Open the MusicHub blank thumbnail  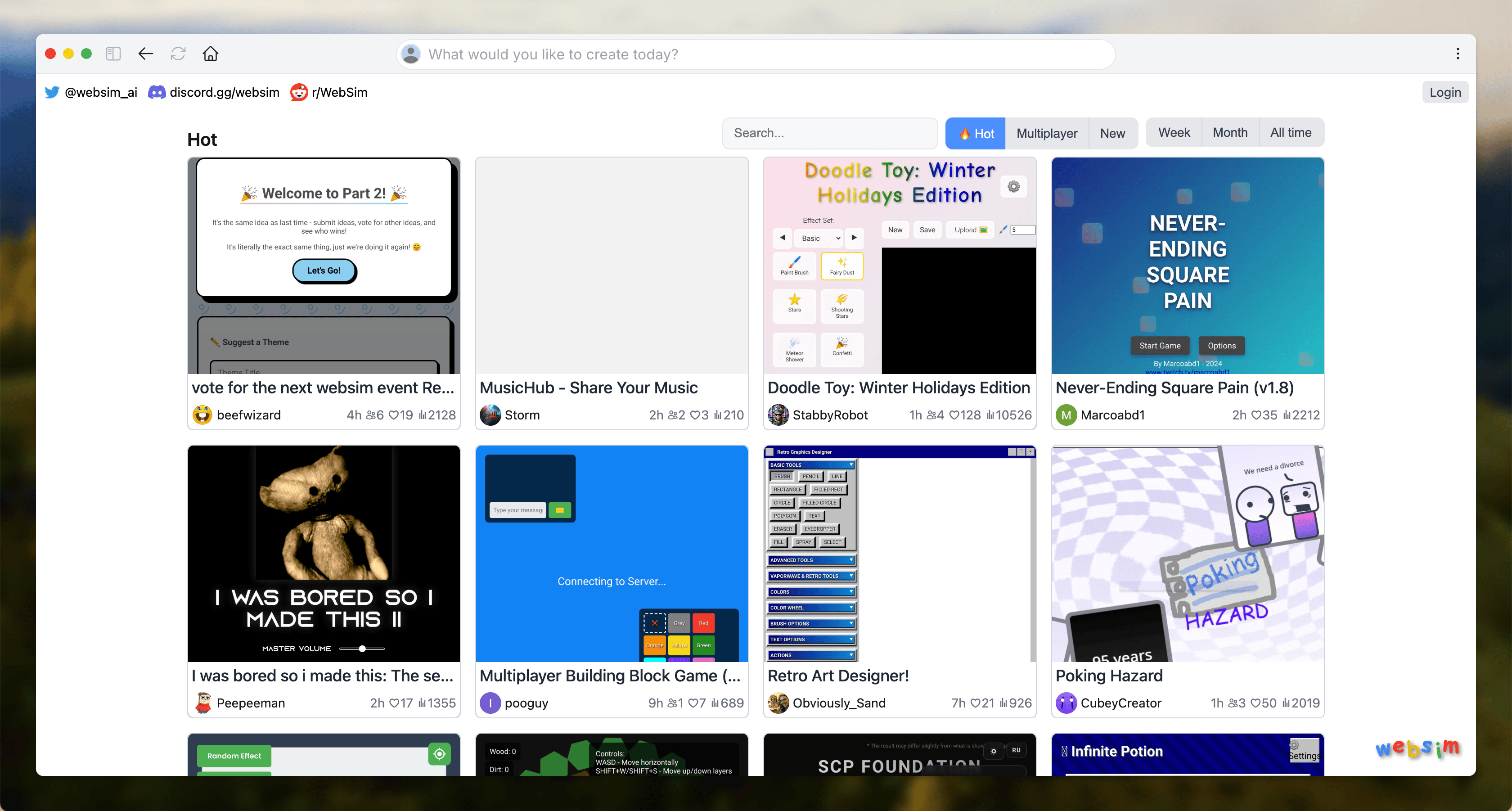(612, 265)
